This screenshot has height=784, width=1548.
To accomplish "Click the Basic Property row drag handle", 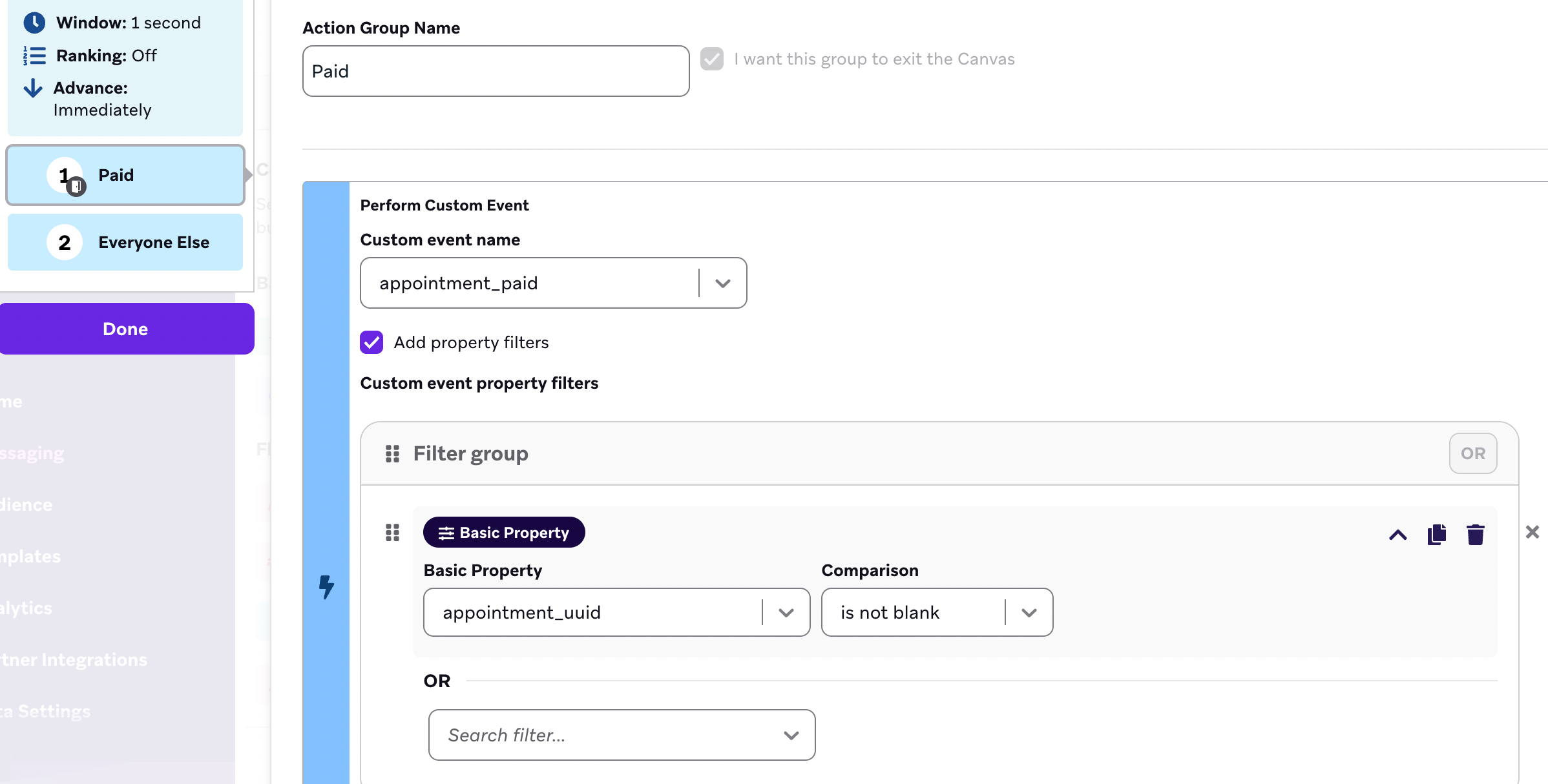I will (x=392, y=533).
